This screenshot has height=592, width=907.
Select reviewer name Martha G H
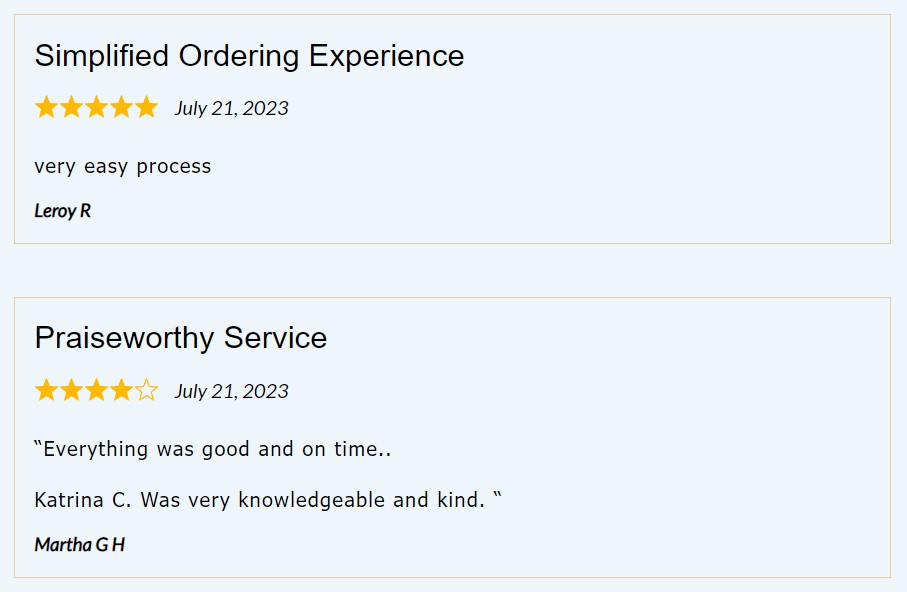tap(79, 545)
